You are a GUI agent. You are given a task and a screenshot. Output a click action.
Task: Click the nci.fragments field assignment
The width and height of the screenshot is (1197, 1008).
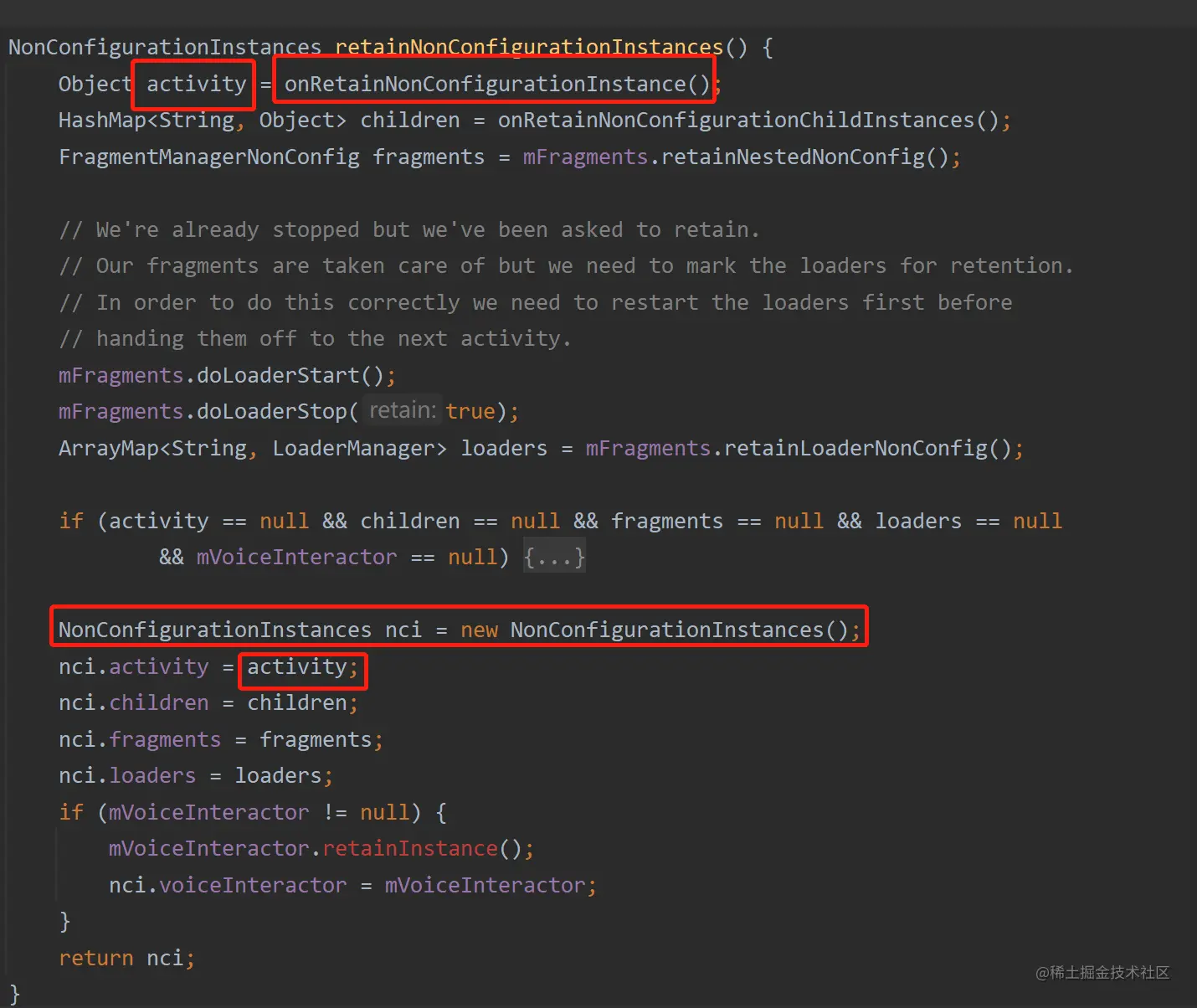pyautogui.click(x=140, y=739)
